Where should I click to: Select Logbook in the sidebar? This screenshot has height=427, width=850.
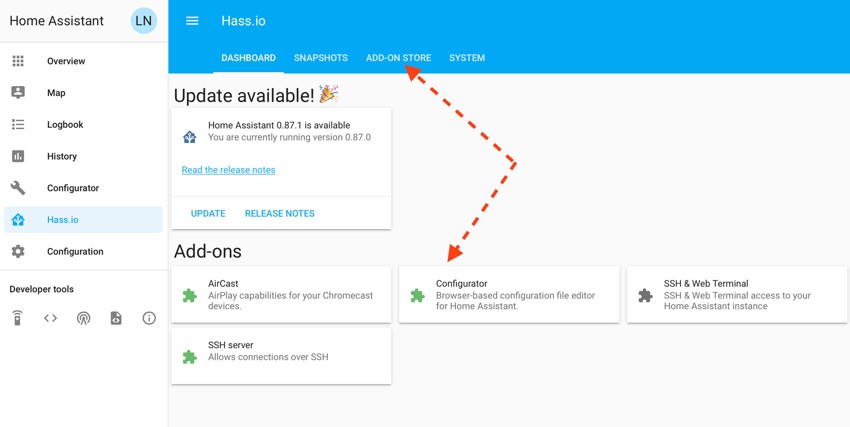coord(65,125)
